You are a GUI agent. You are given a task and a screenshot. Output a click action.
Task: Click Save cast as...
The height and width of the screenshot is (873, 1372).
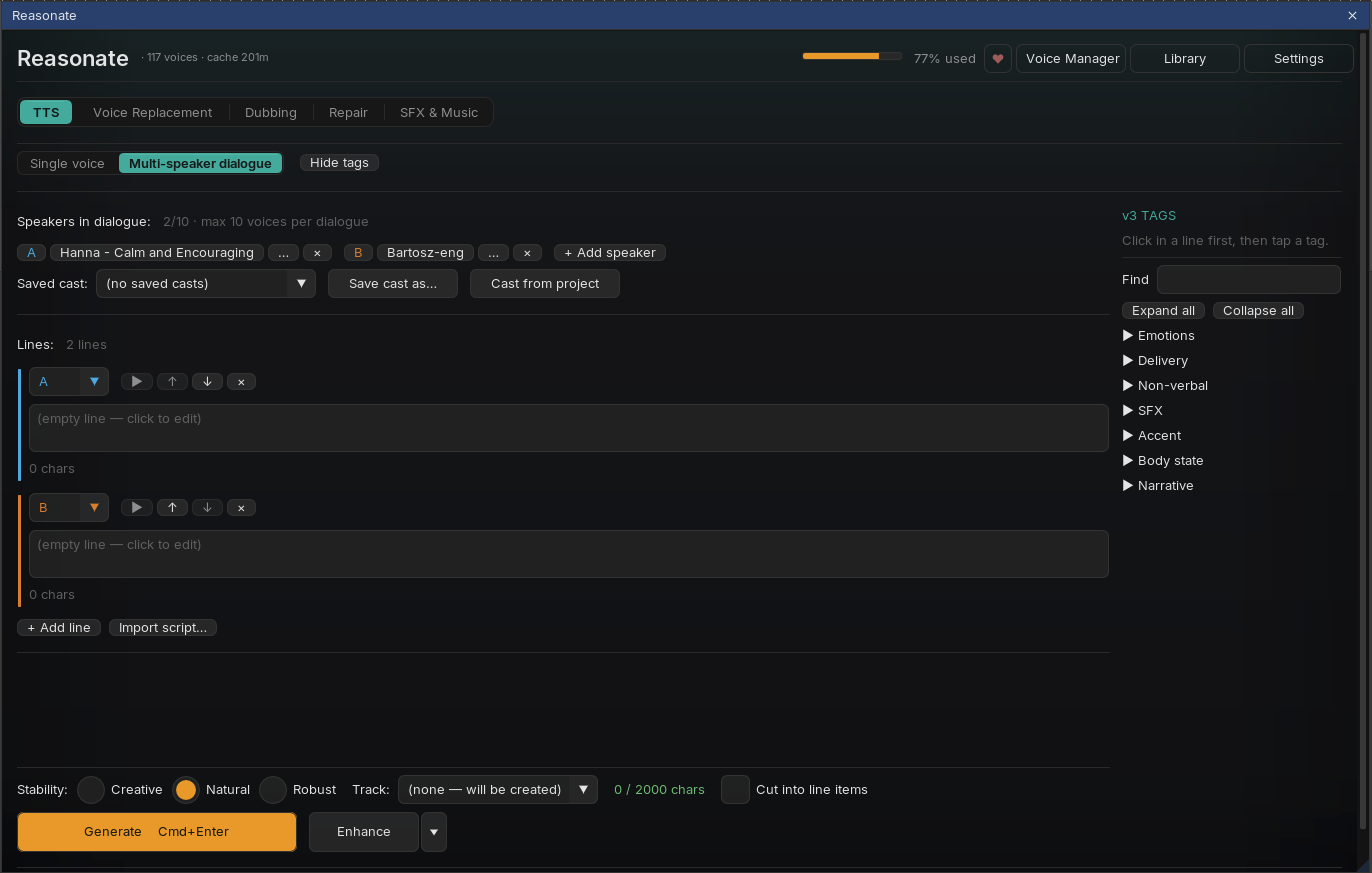tap(393, 284)
